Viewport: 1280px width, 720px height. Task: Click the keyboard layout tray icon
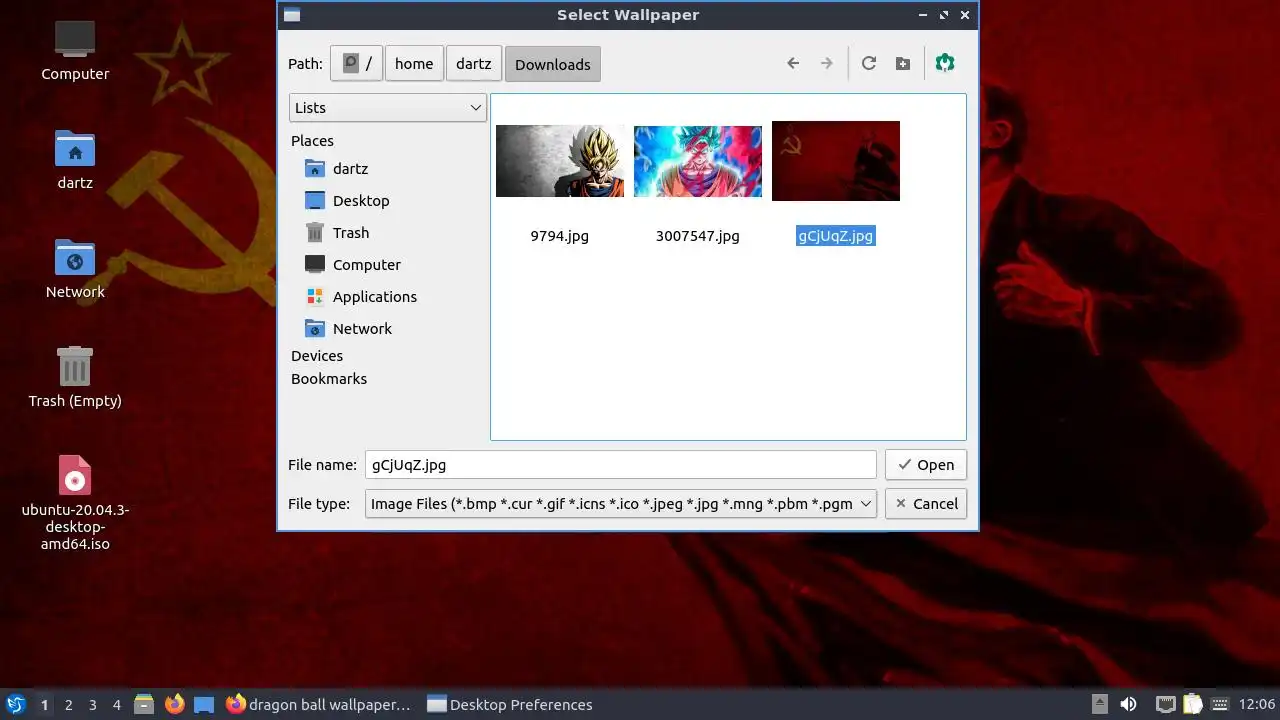1219,704
